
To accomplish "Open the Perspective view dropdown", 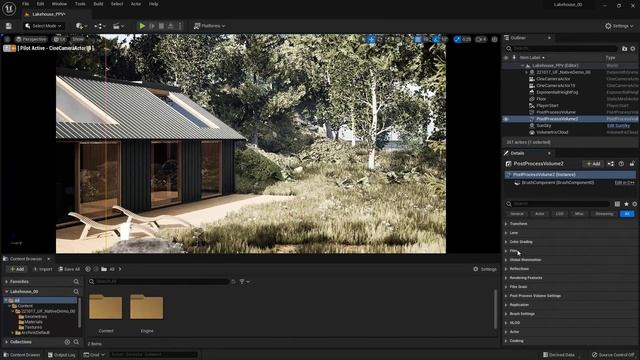I will click(31, 39).
